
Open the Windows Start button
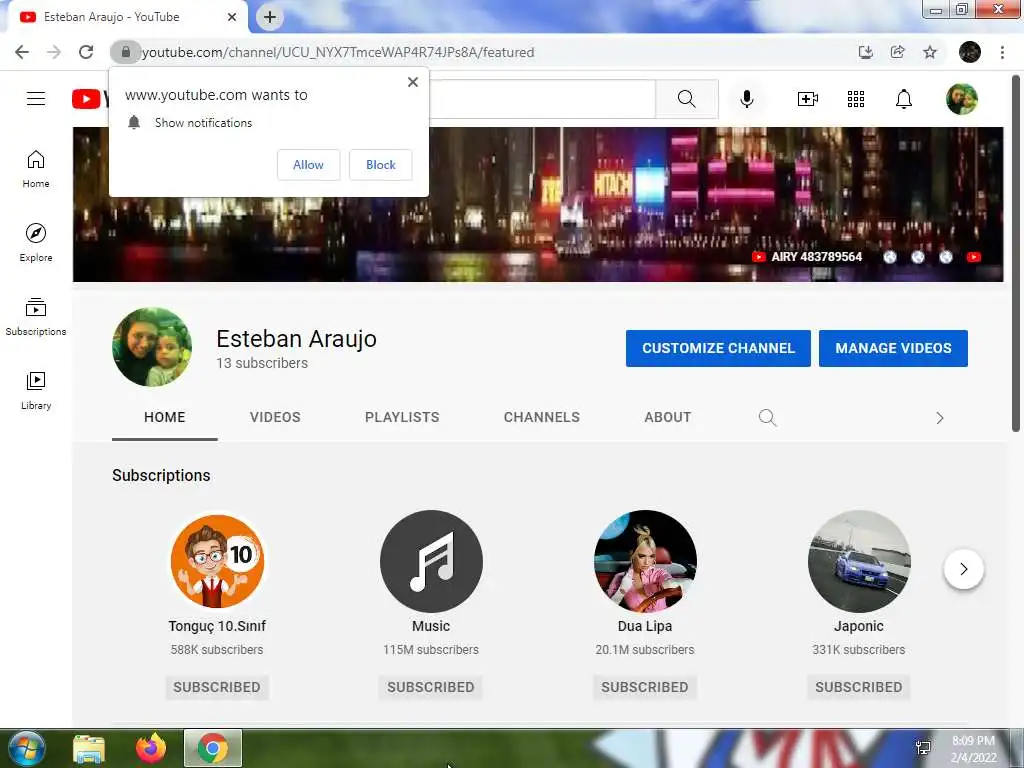(x=27, y=748)
